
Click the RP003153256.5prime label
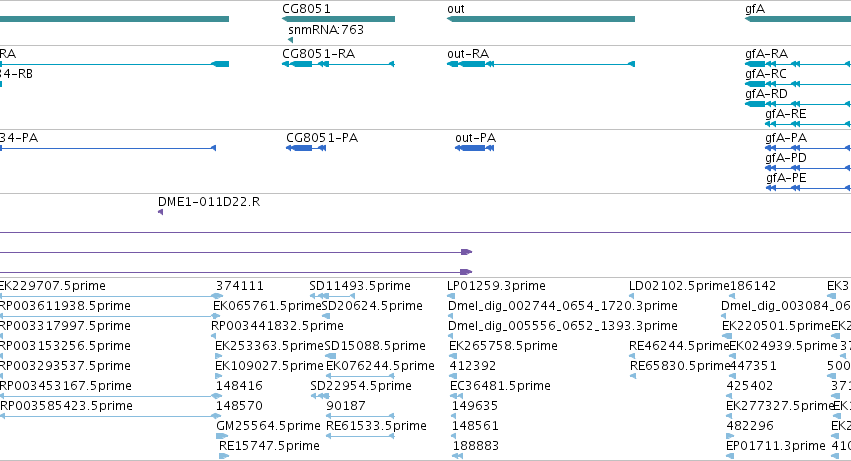65,346
